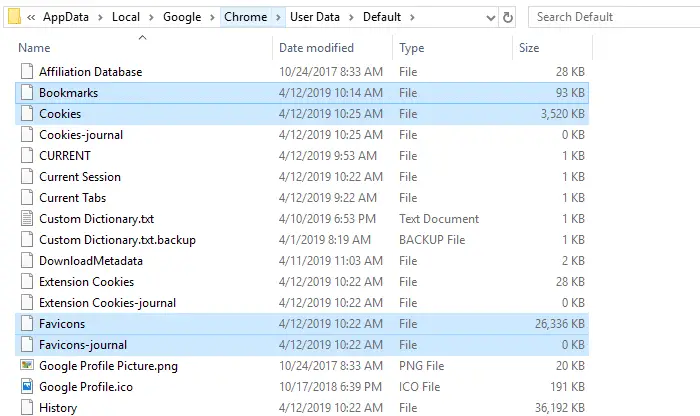Click the Google Profile.ico file icon
The height and width of the screenshot is (416, 700).
[x=27, y=386]
